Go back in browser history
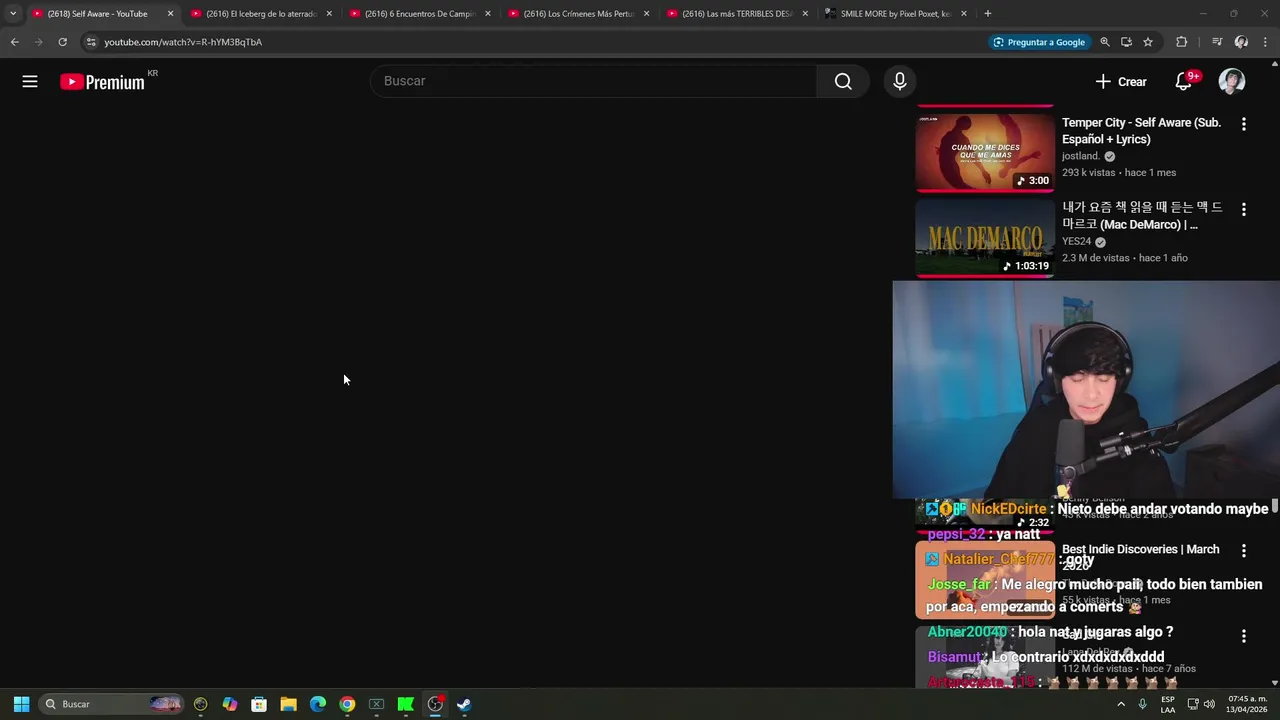 click(14, 42)
